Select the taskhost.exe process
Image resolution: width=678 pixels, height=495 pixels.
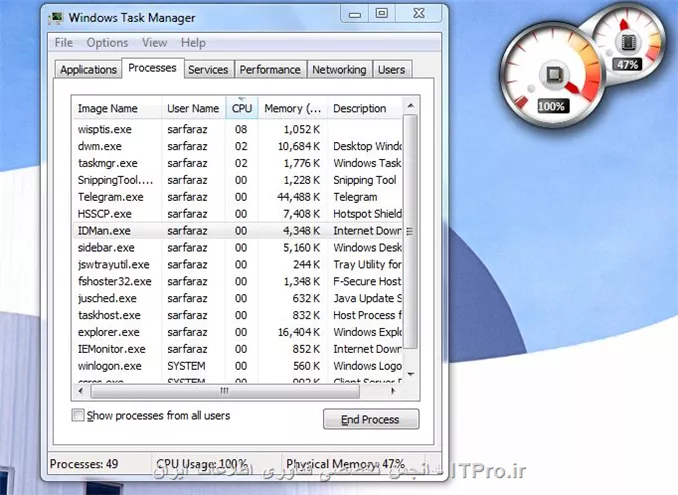point(237,315)
